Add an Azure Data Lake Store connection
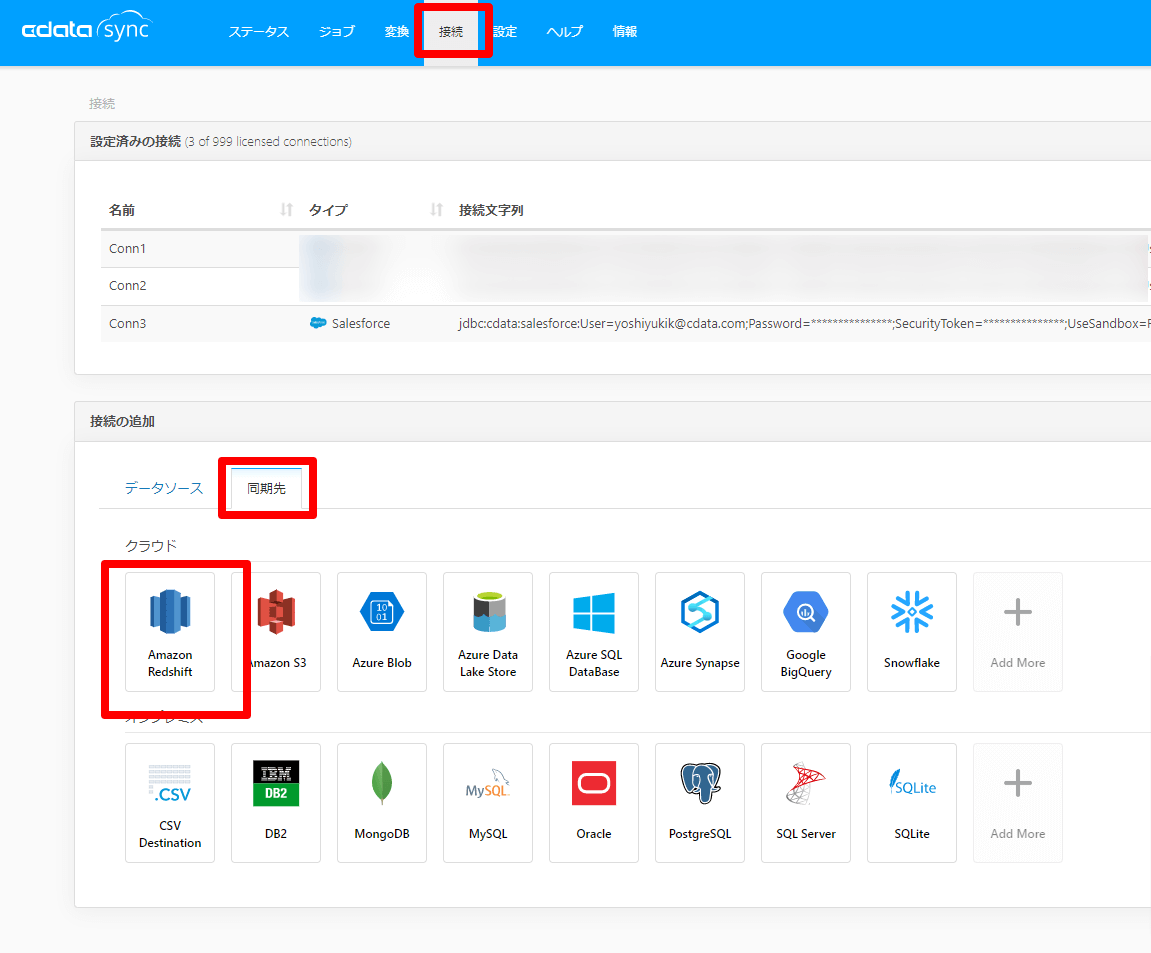1151x953 pixels. 488,631
